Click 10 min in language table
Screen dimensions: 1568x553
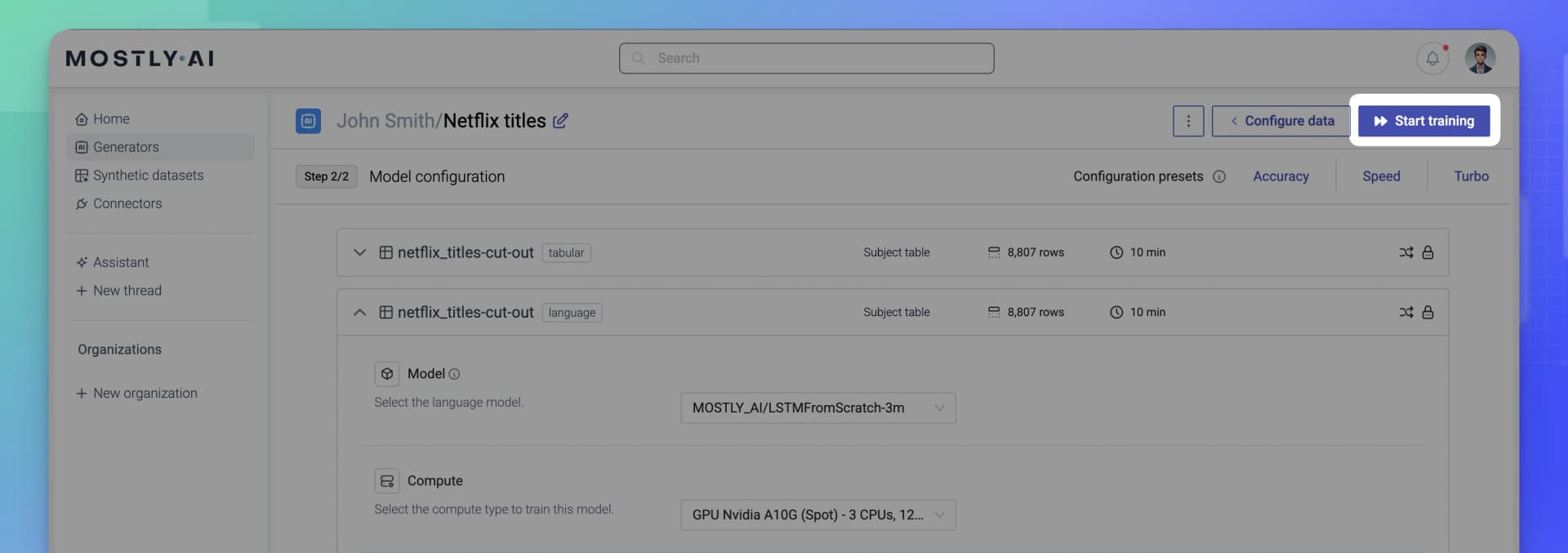1147,312
